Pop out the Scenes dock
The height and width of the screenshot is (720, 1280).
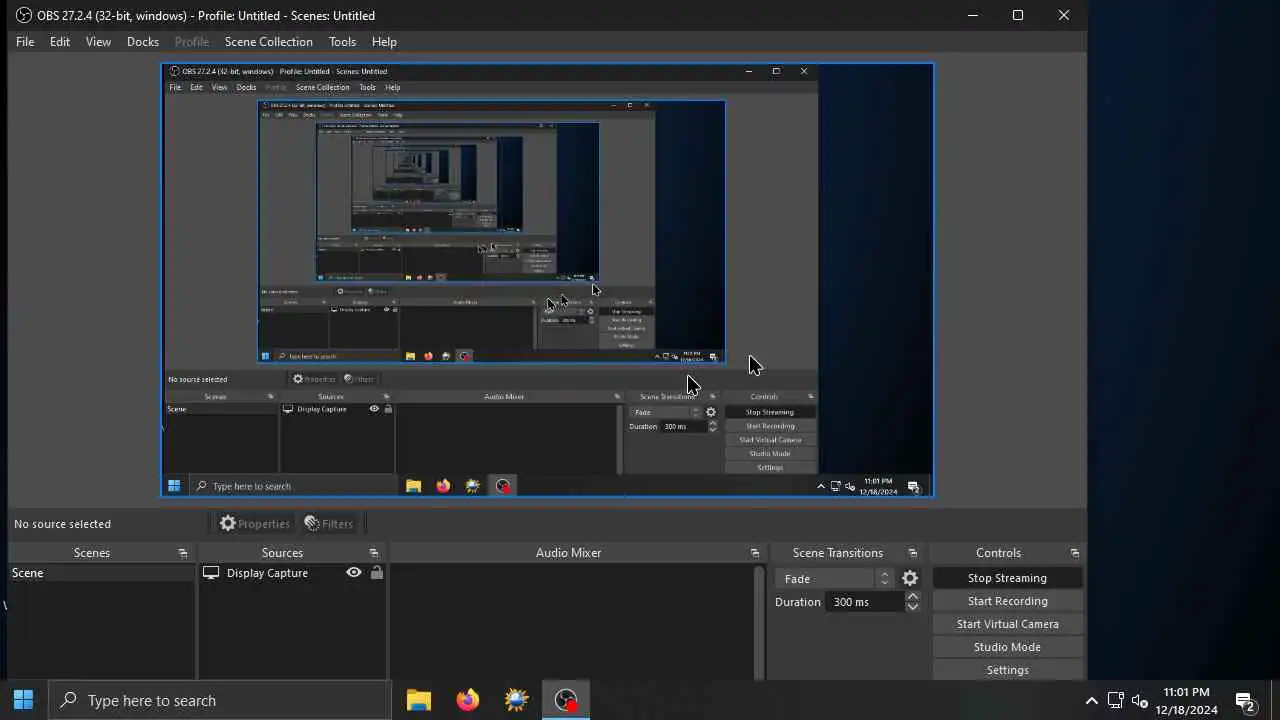click(x=183, y=553)
